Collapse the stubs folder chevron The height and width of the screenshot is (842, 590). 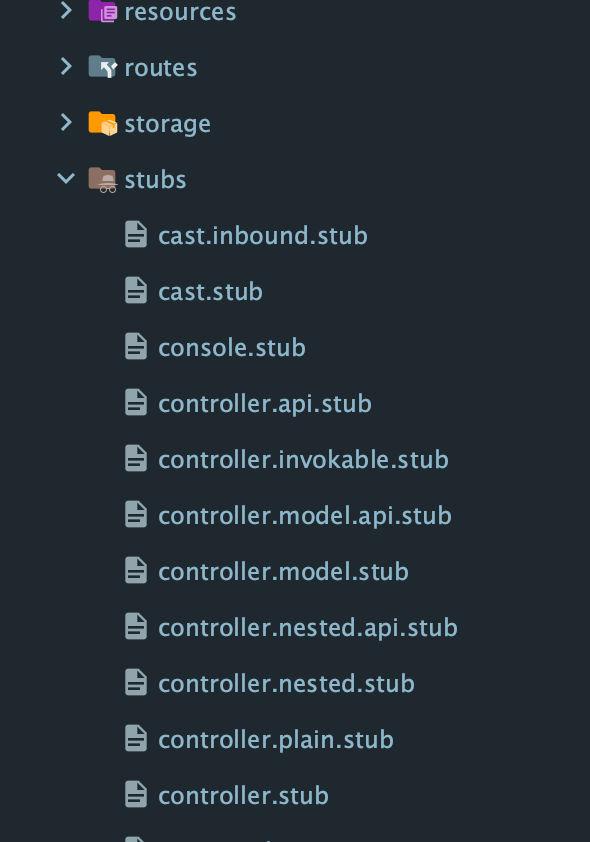(x=66, y=178)
